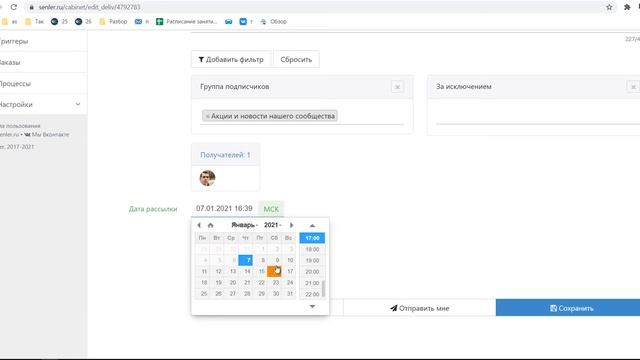
Task: Go to next month in calendar
Action: (x=291, y=225)
